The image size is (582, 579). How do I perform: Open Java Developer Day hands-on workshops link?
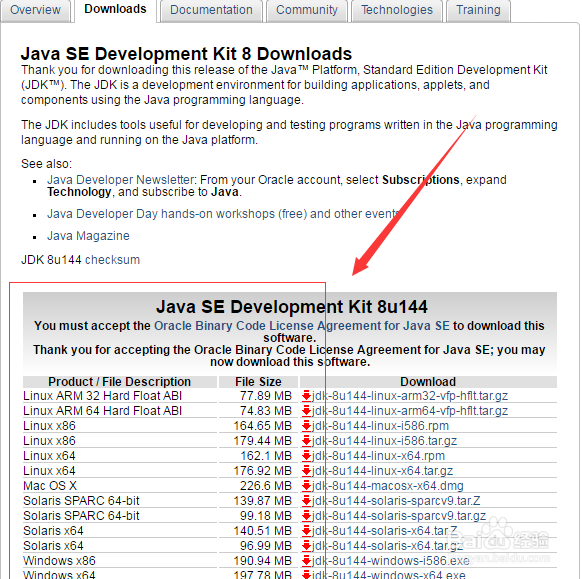click(223, 214)
